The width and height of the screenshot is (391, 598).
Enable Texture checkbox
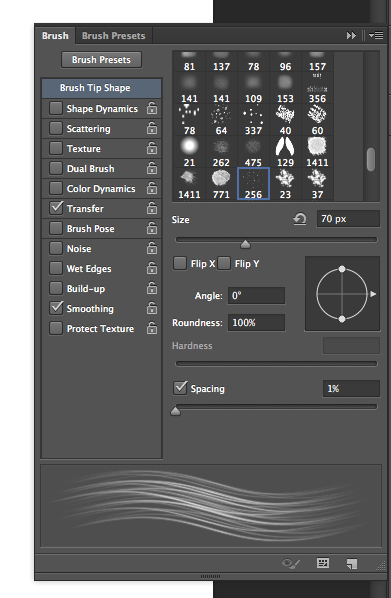point(56,148)
